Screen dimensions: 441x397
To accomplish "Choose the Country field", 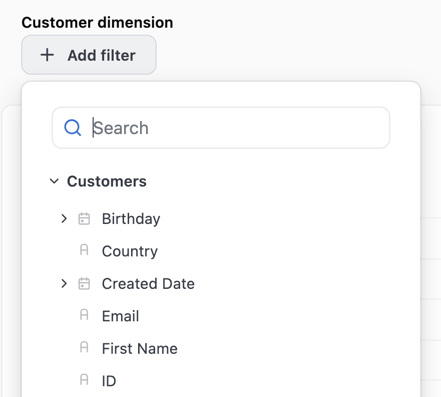I will tap(130, 251).
